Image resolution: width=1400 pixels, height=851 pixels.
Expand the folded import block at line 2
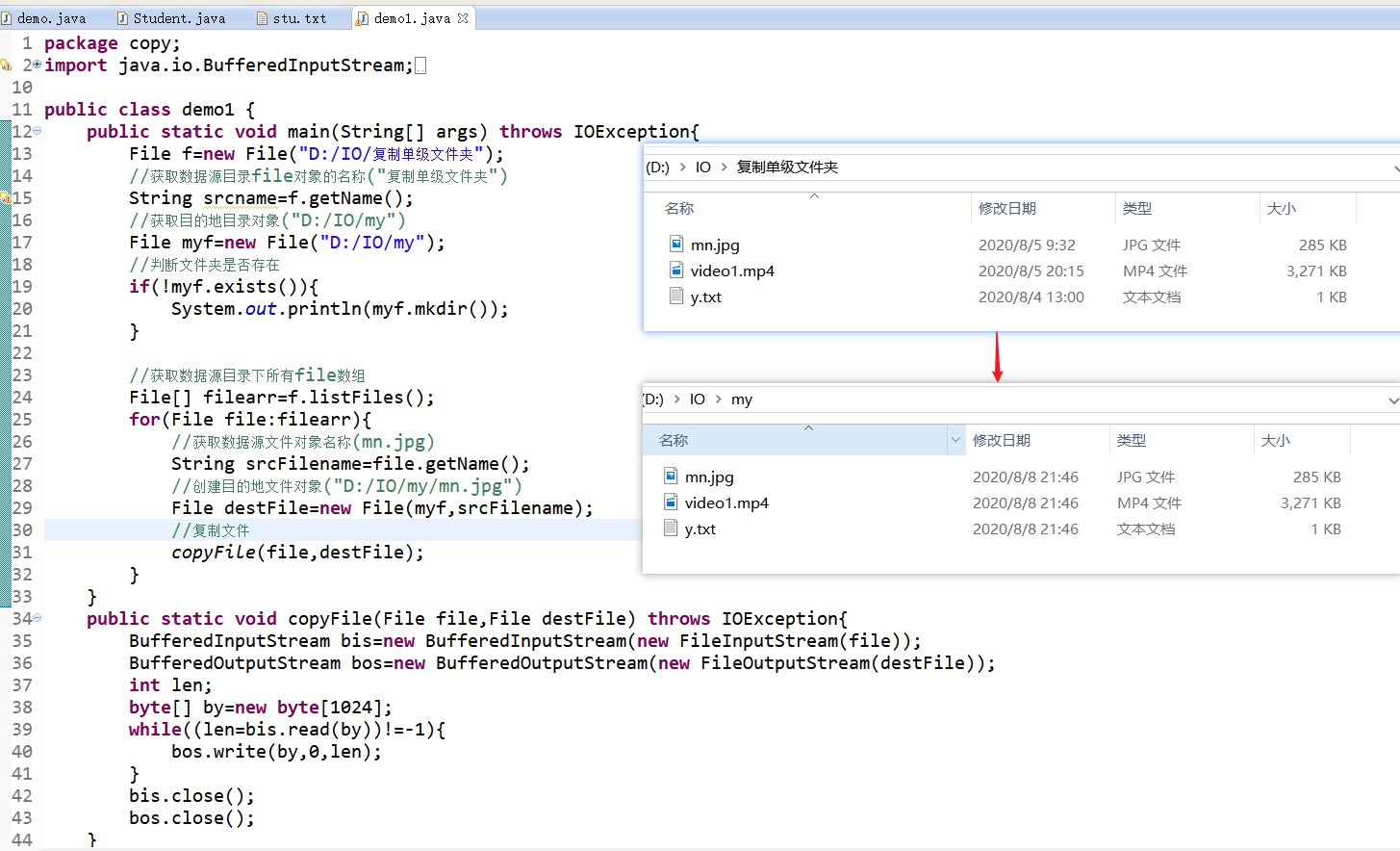pyautogui.click(x=37, y=64)
